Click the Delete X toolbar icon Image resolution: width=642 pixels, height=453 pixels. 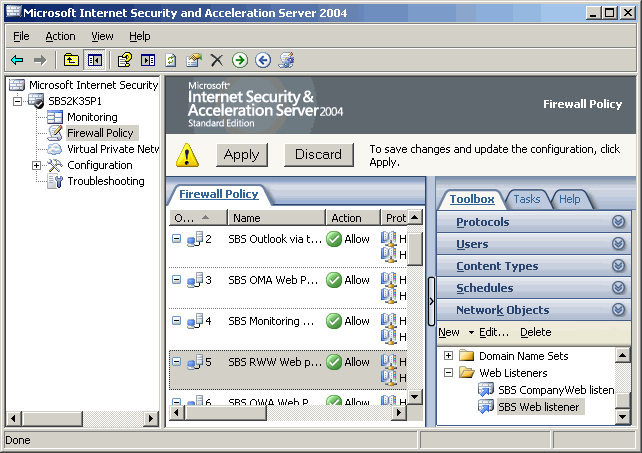click(217, 61)
